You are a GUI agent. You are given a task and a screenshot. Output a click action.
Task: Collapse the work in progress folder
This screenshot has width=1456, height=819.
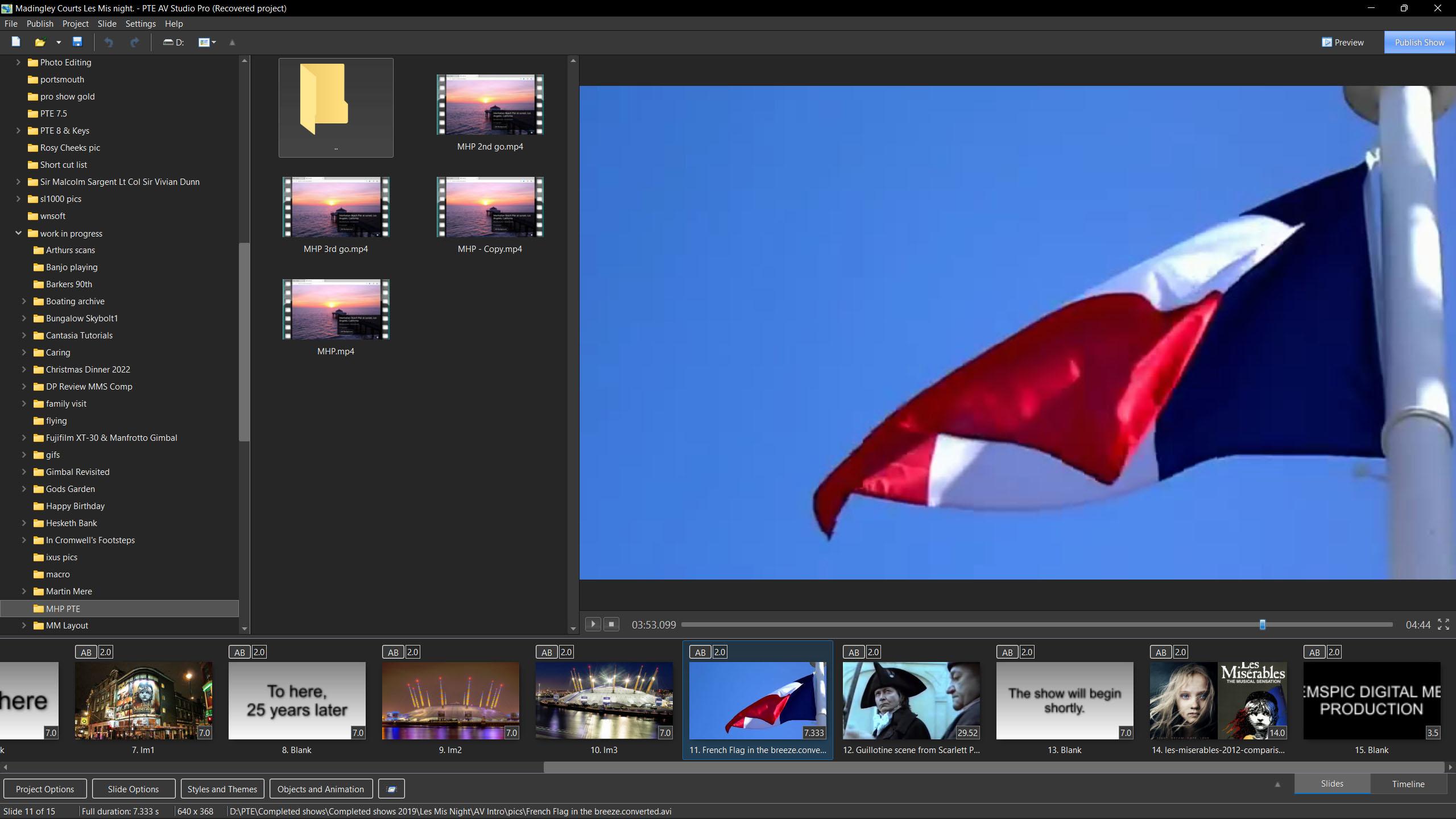(18, 233)
